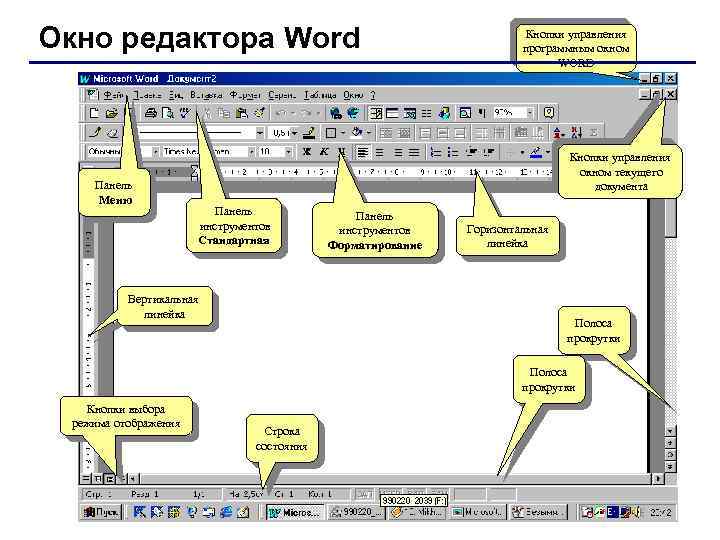Print the document with printer icon

click(x=151, y=112)
